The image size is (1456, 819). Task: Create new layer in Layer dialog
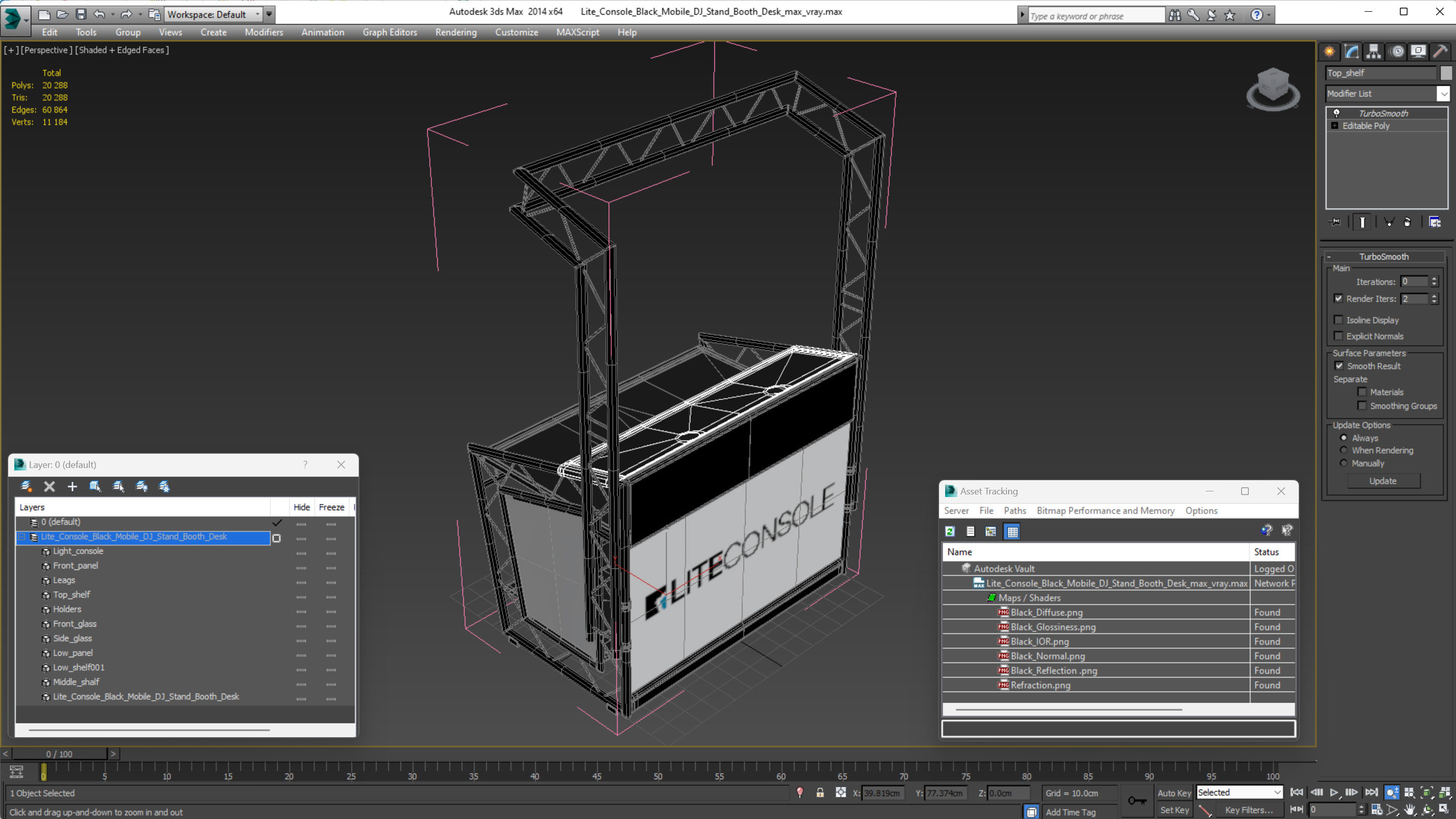point(26,486)
